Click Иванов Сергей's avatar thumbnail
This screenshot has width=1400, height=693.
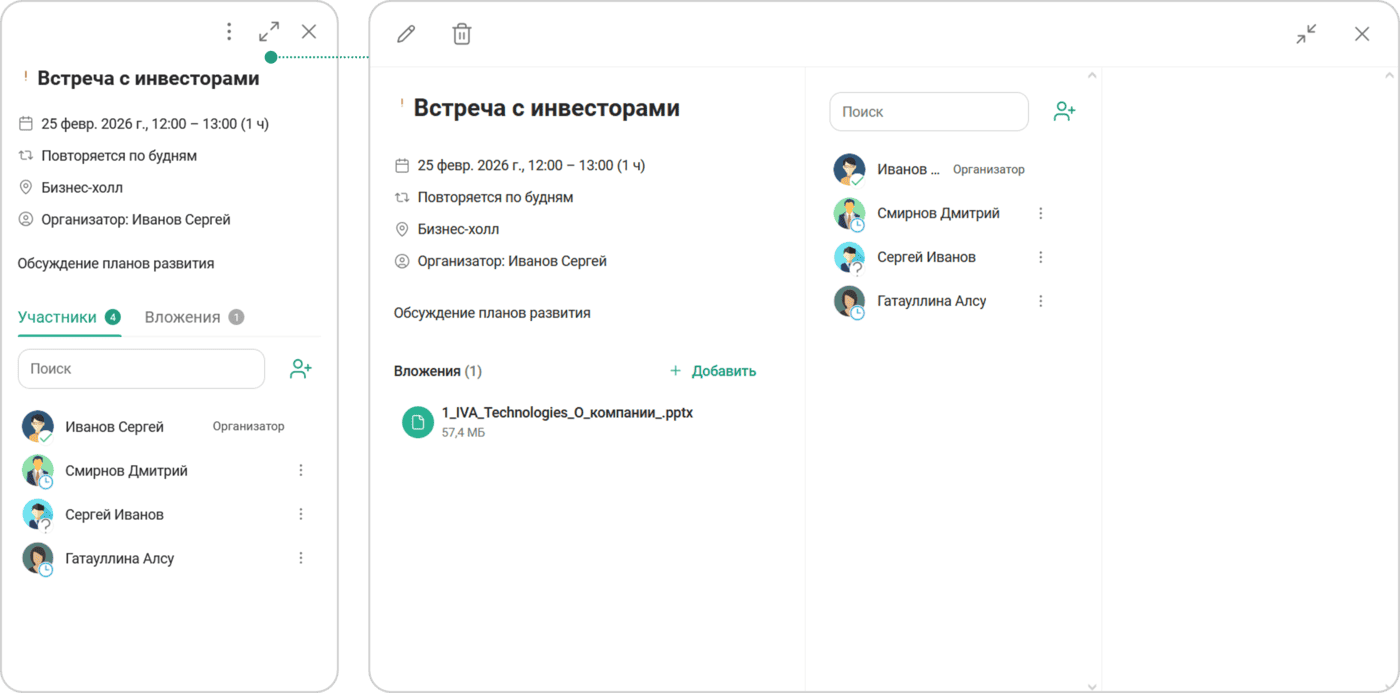[849, 168]
